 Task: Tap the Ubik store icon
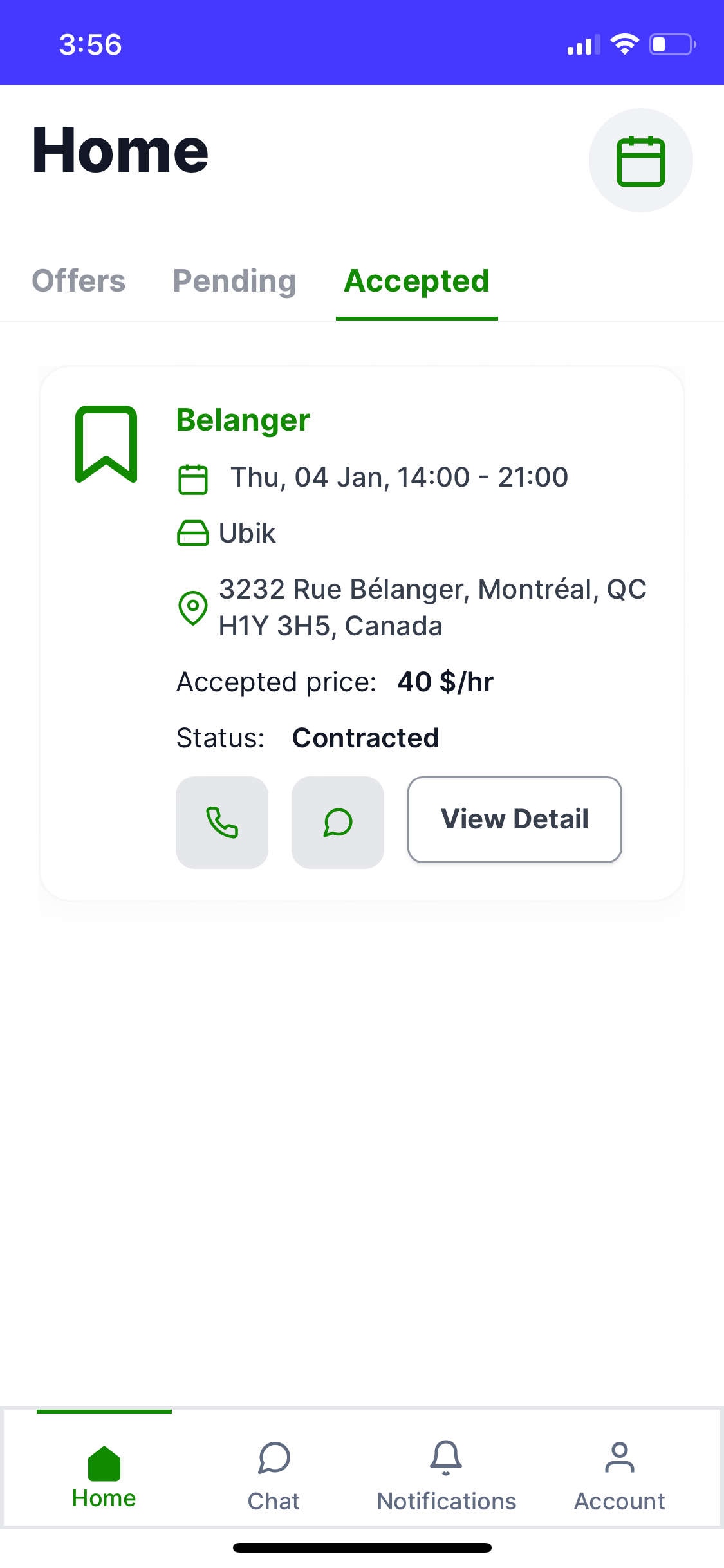tap(192, 533)
